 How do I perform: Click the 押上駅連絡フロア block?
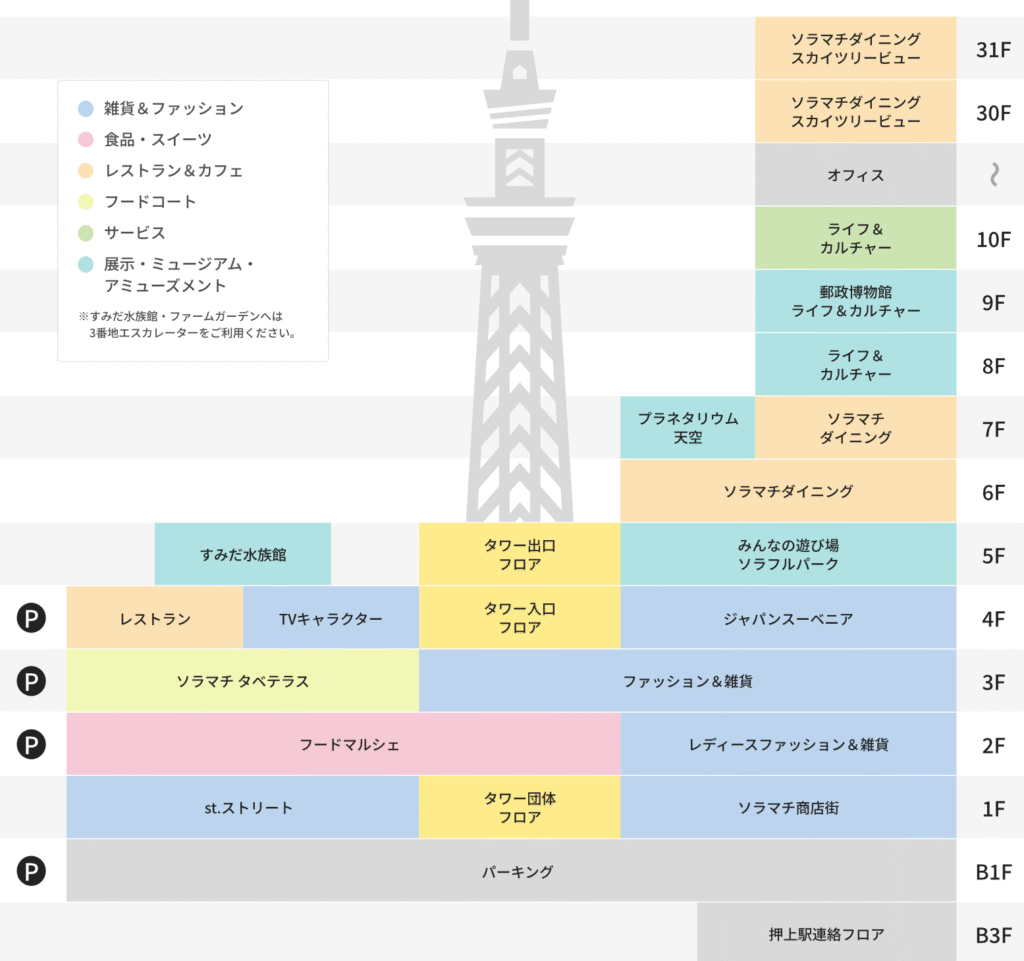pyautogui.click(x=826, y=935)
